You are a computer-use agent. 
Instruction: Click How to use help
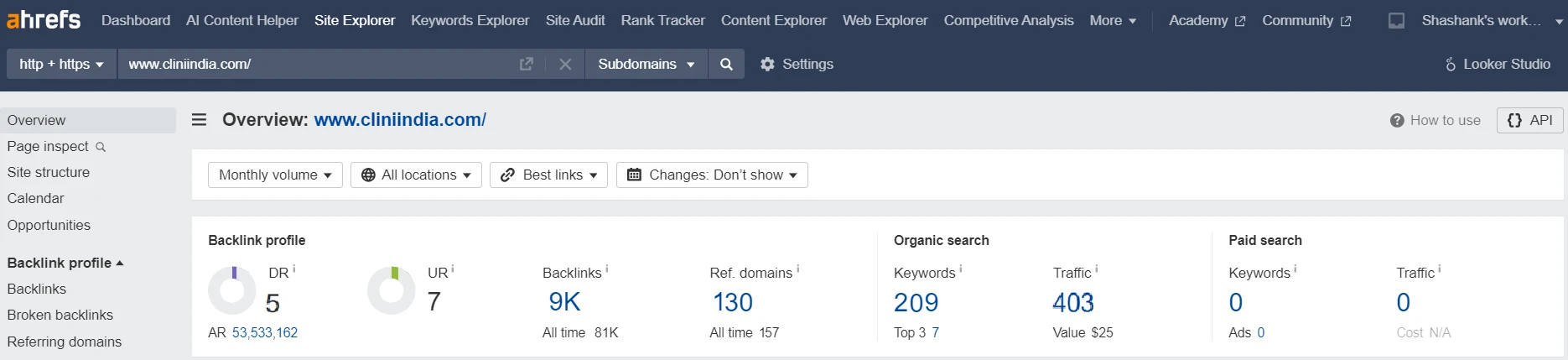pos(1435,120)
